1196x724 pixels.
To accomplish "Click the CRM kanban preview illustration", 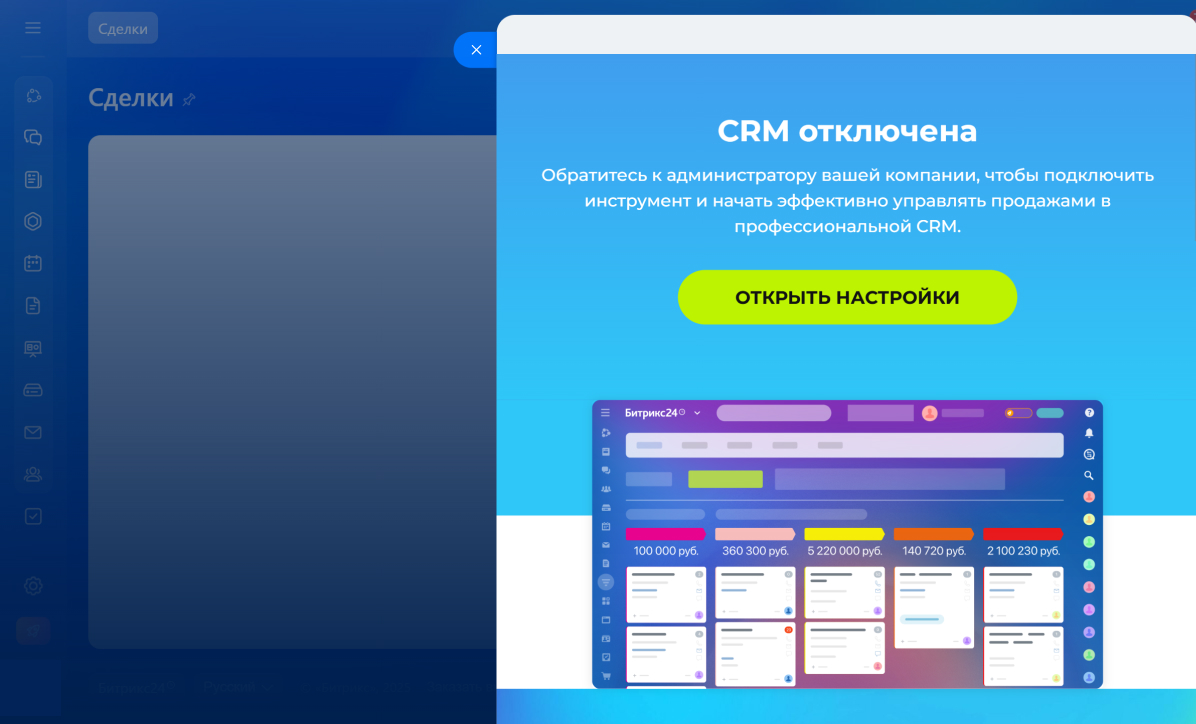I will point(847,544).
